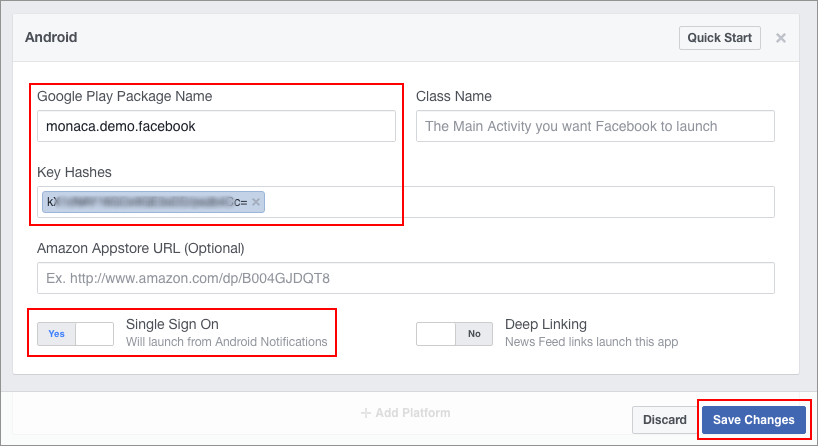The image size is (818, 446).
Task: Focus the Google Play Package Name field
Action: tap(216, 126)
